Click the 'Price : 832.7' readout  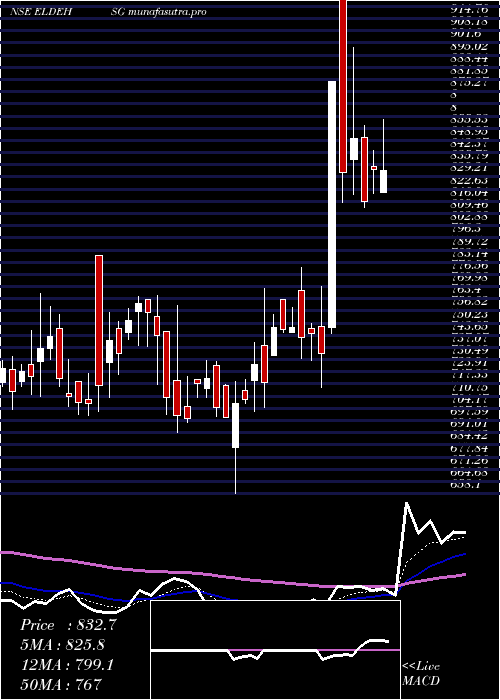(68, 625)
